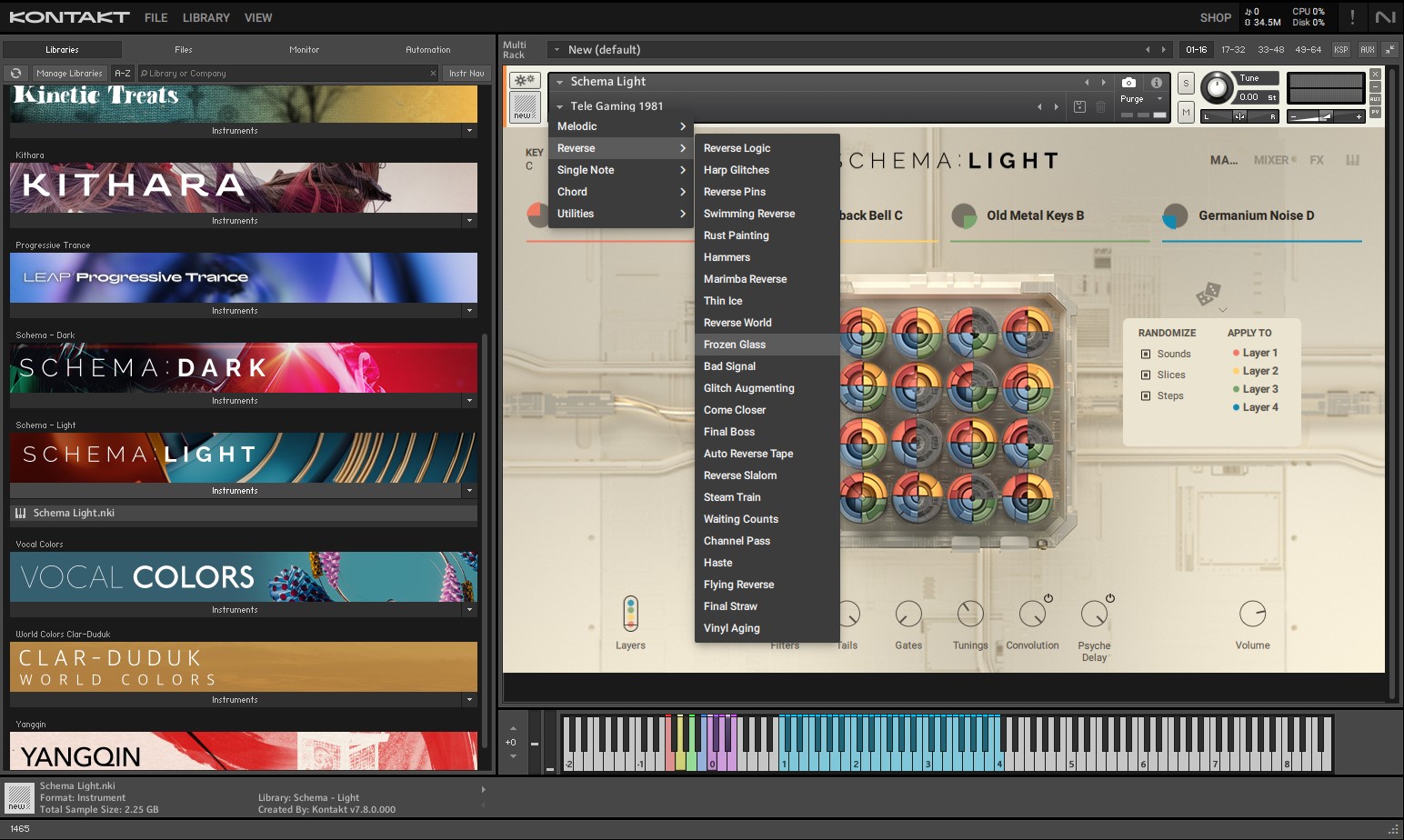Expand Schema - Dark Instruments dropdown arrow
The width and height of the screenshot is (1404, 840).
pyautogui.click(x=469, y=401)
